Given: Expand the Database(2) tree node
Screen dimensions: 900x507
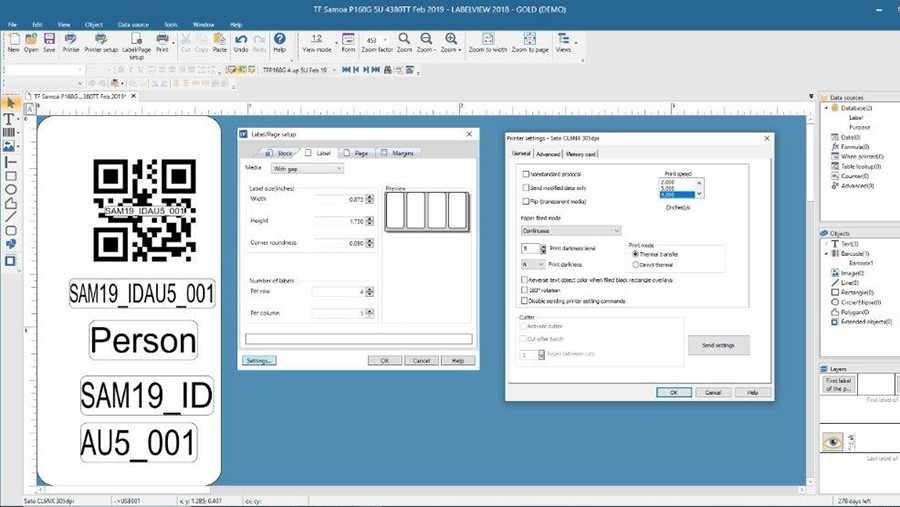Looking at the screenshot, I should point(827,108).
